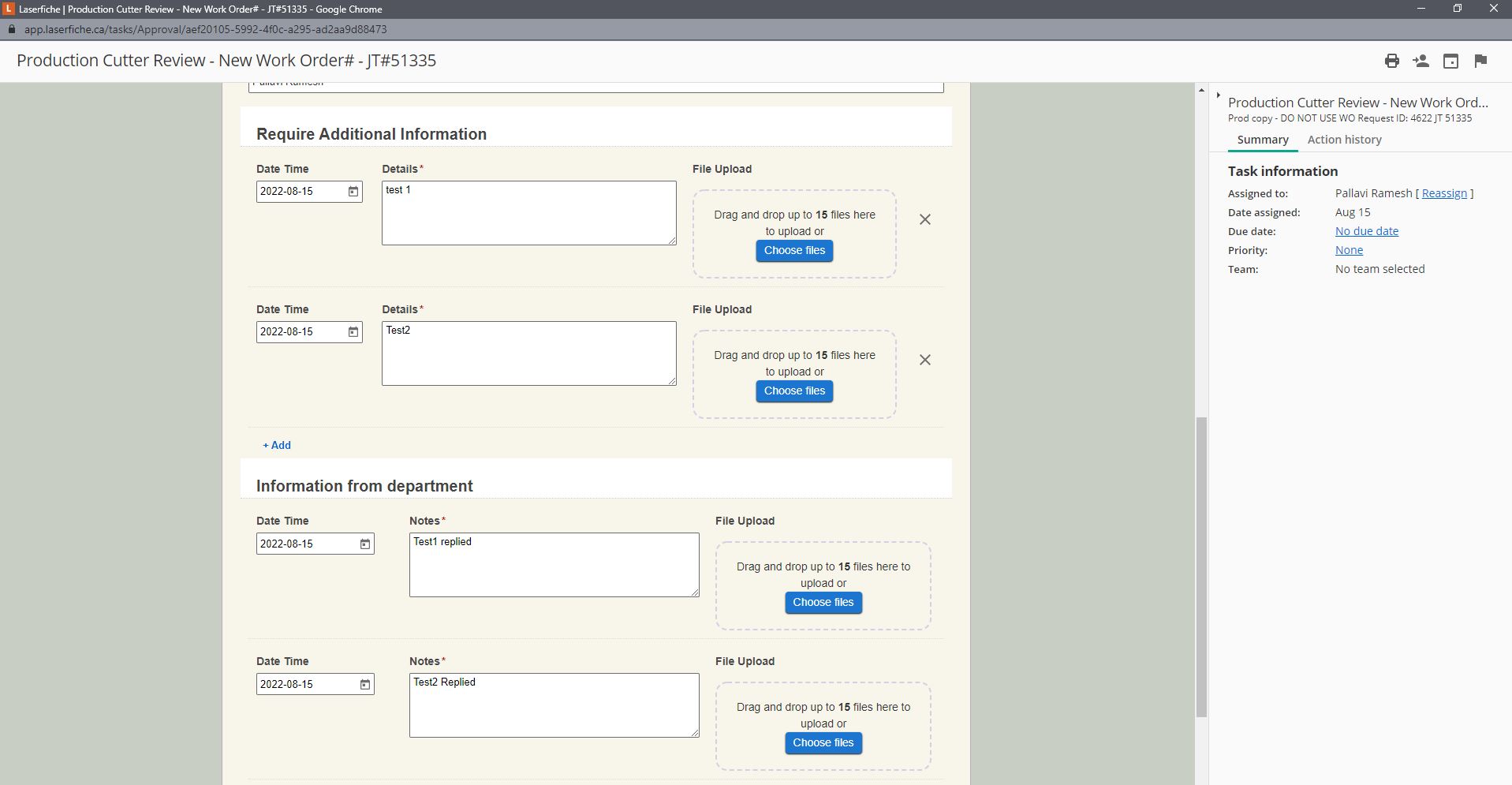
Task: Click the reassign user icon in header
Action: click(x=1421, y=61)
